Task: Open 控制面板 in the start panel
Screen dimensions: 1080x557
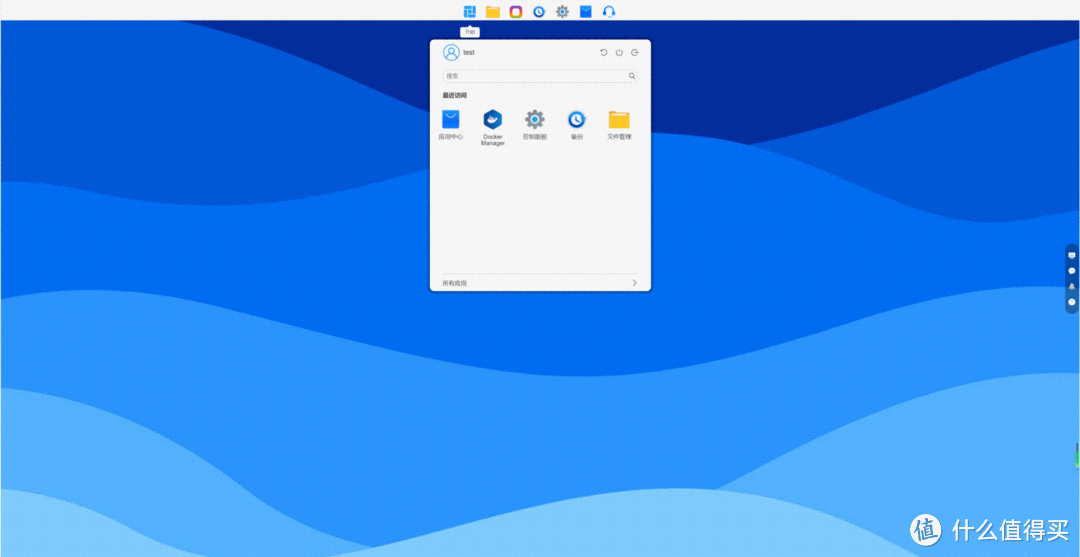Action: pos(535,120)
